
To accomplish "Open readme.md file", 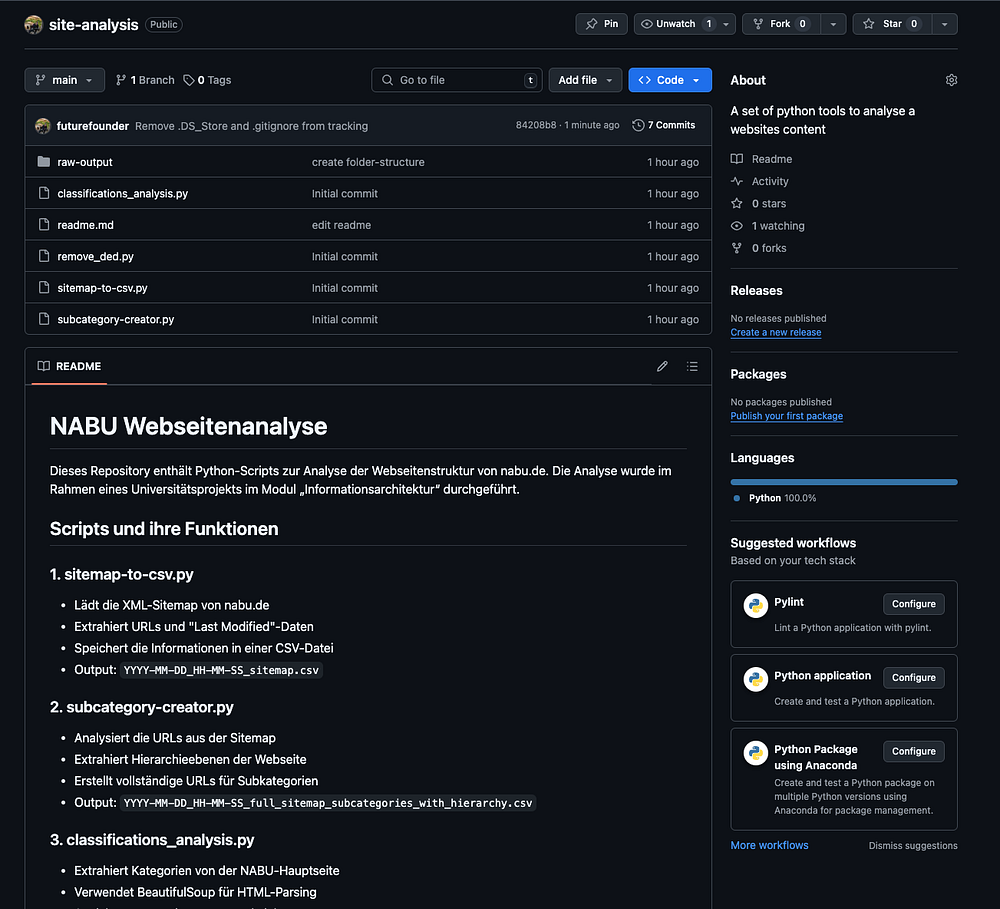I will [x=85, y=225].
